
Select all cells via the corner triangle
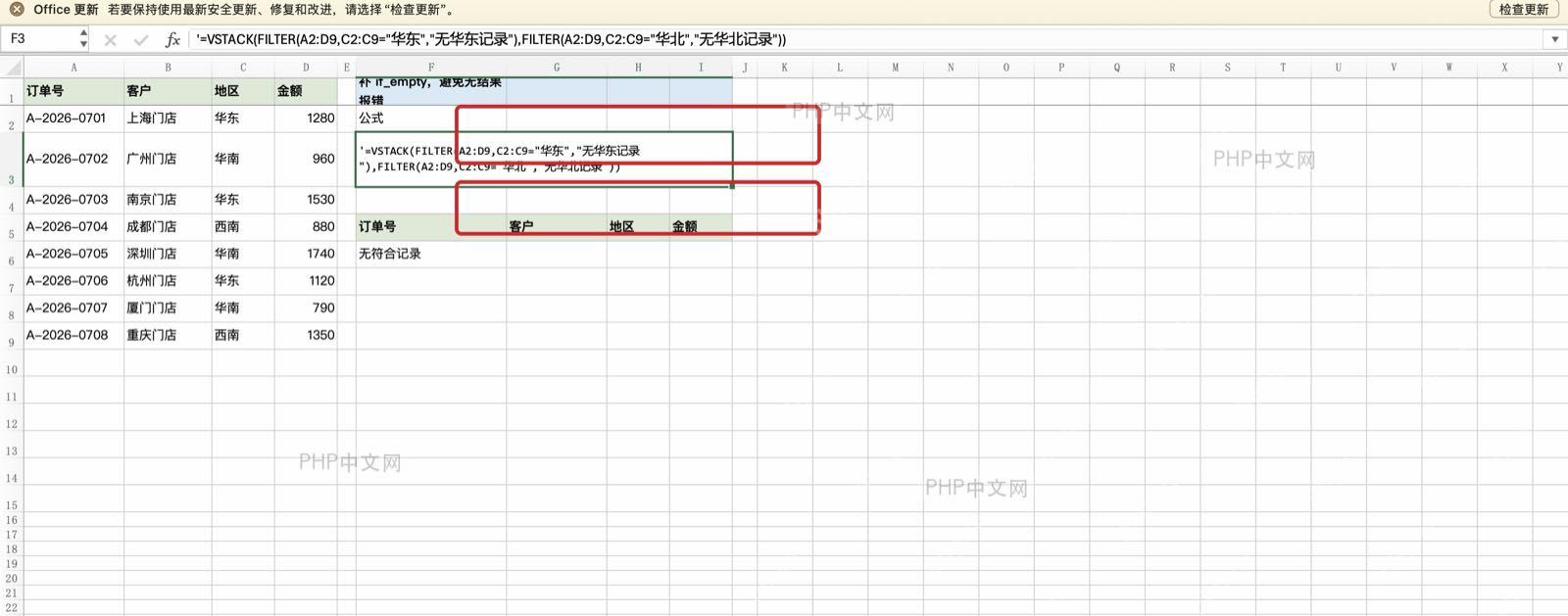12,68
